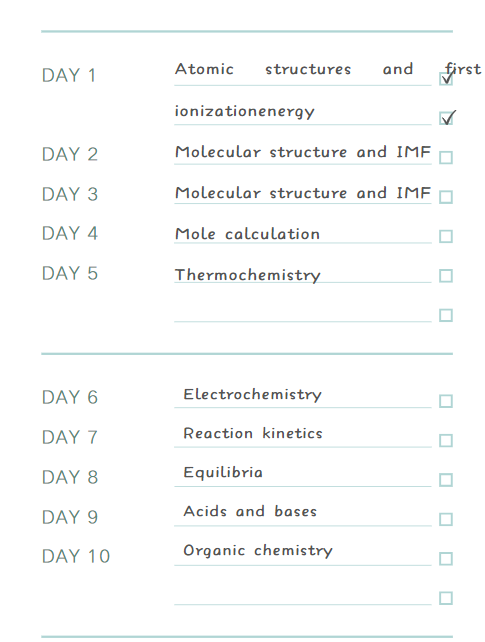The image size is (485, 642).
Task: Tick the Equilibria checkbox
Action: [446, 480]
